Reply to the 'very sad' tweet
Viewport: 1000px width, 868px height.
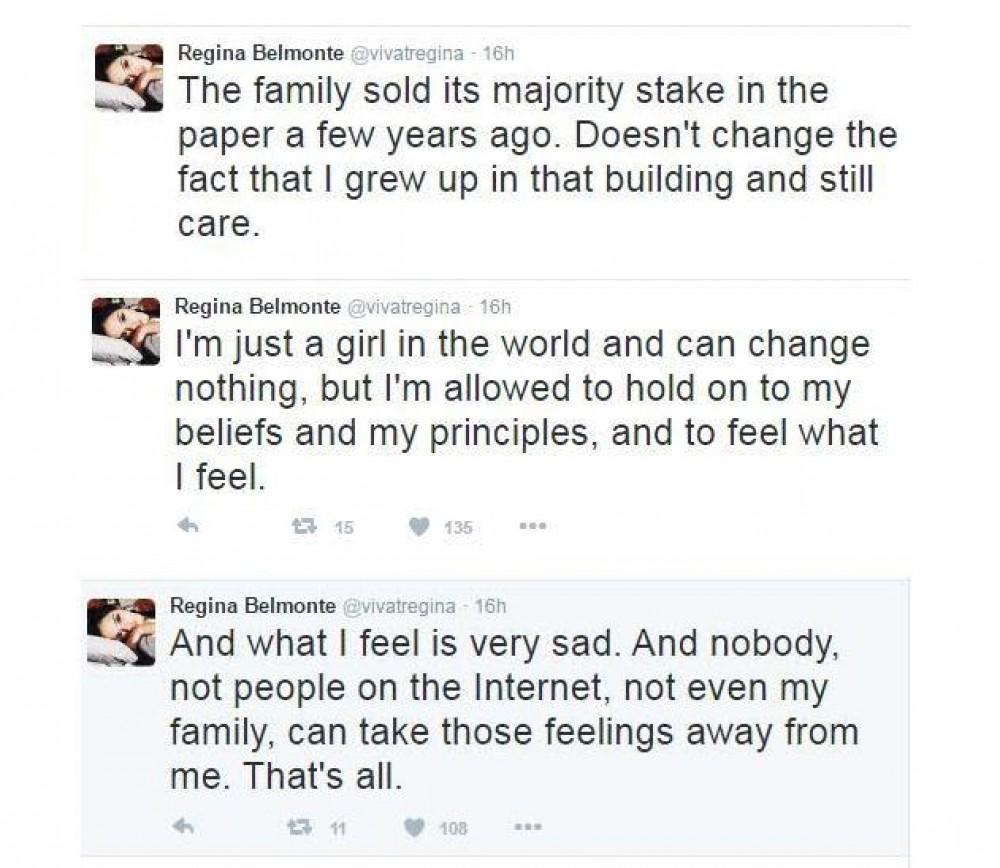click(x=183, y=827)
